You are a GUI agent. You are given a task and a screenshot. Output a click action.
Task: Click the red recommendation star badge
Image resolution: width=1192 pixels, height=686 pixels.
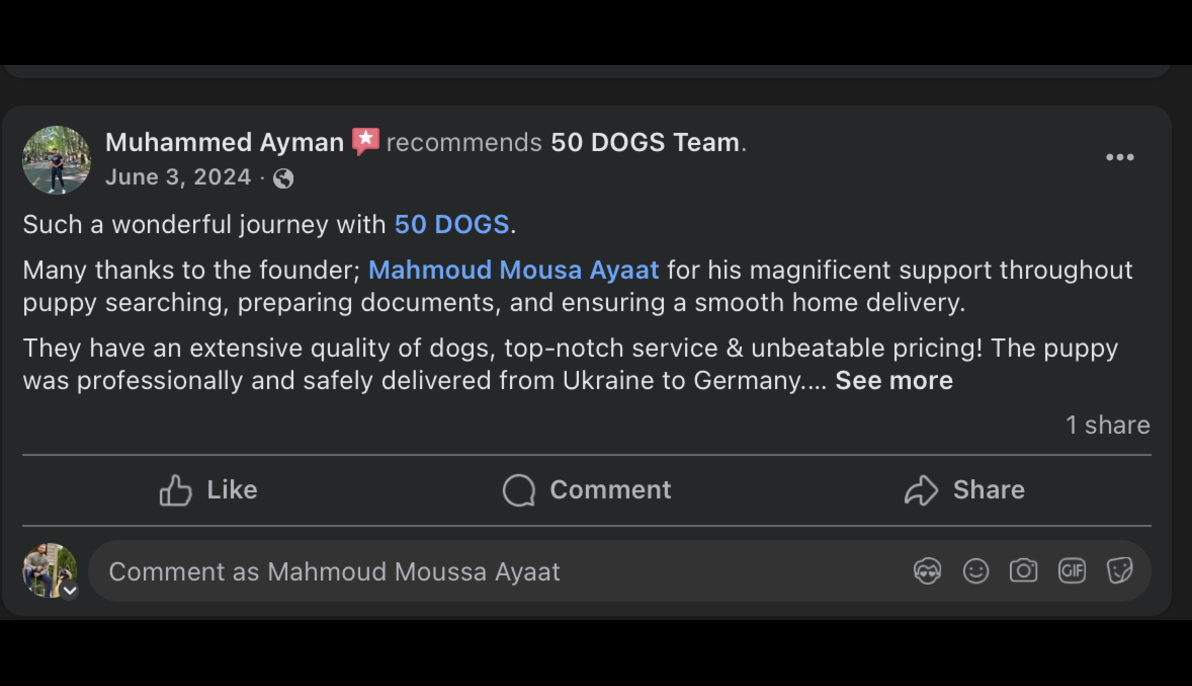pos(365,142)
